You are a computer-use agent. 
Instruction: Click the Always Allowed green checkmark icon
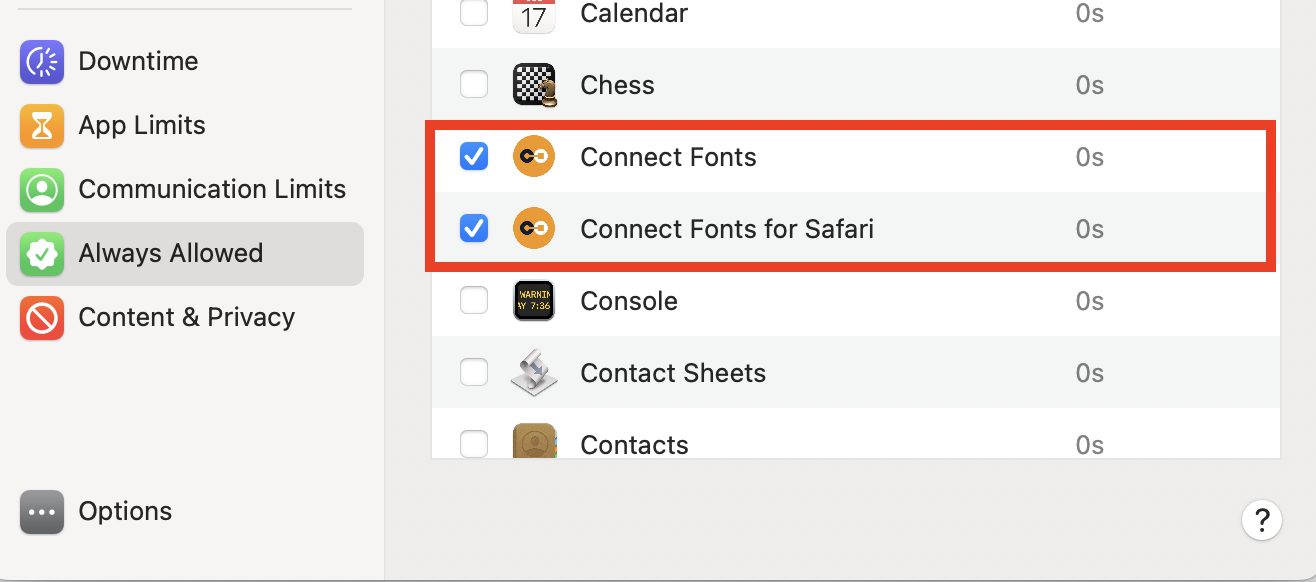[42, 253]
